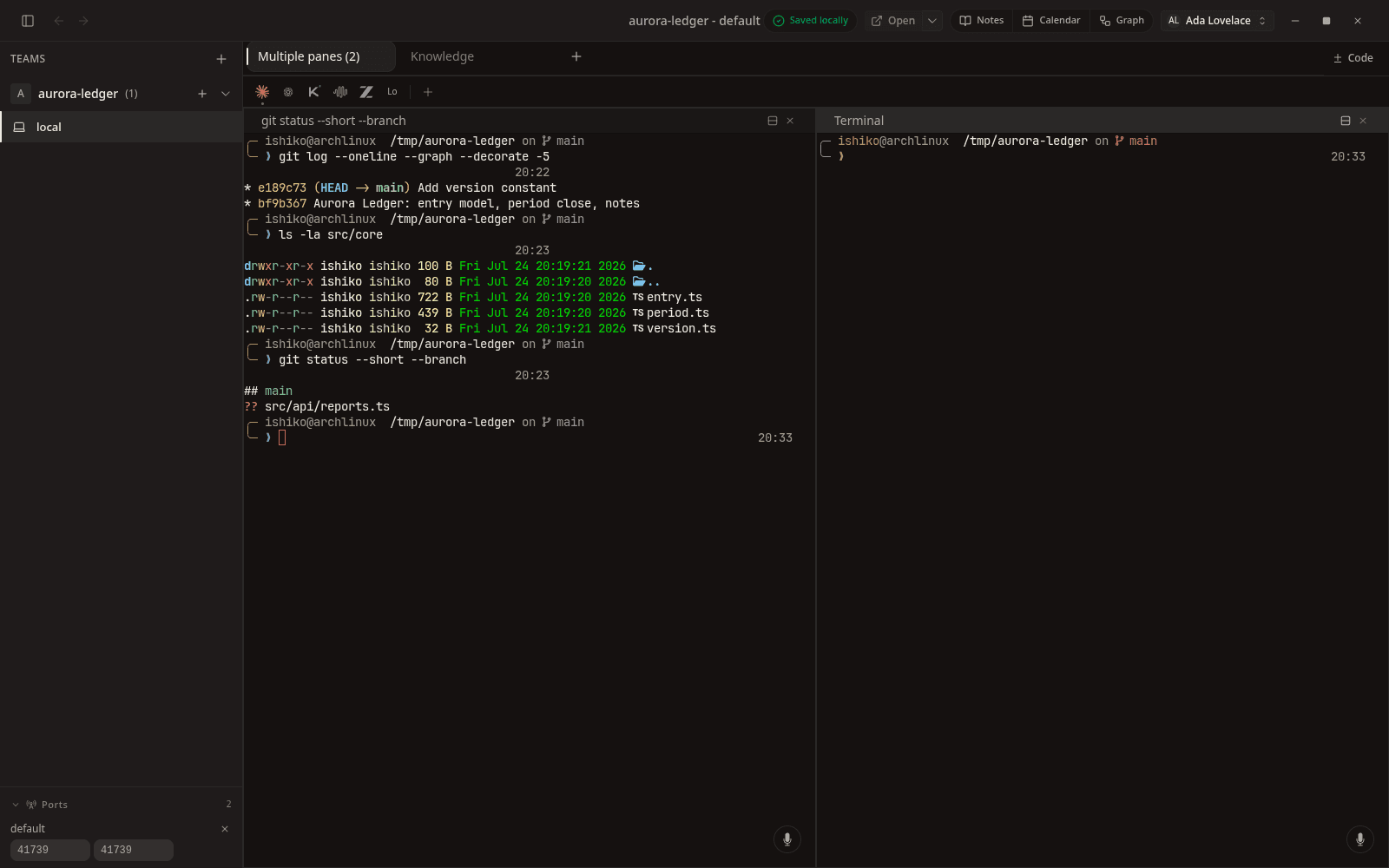The image size is (1389, 868).
Task: Switch to the Knowledge tab
Action: [x=443, y=56]
